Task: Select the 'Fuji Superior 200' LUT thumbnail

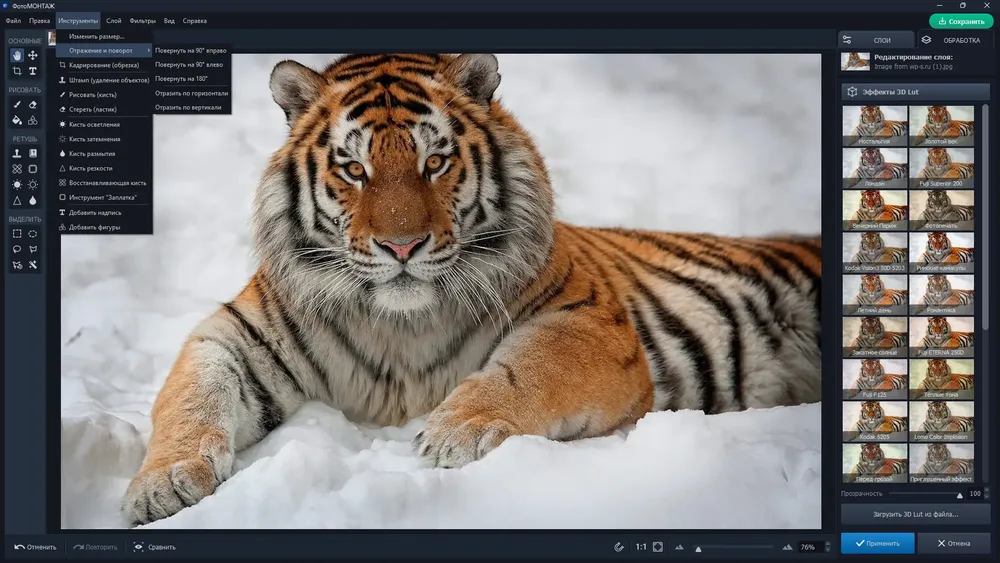Action: pos(941,168)
